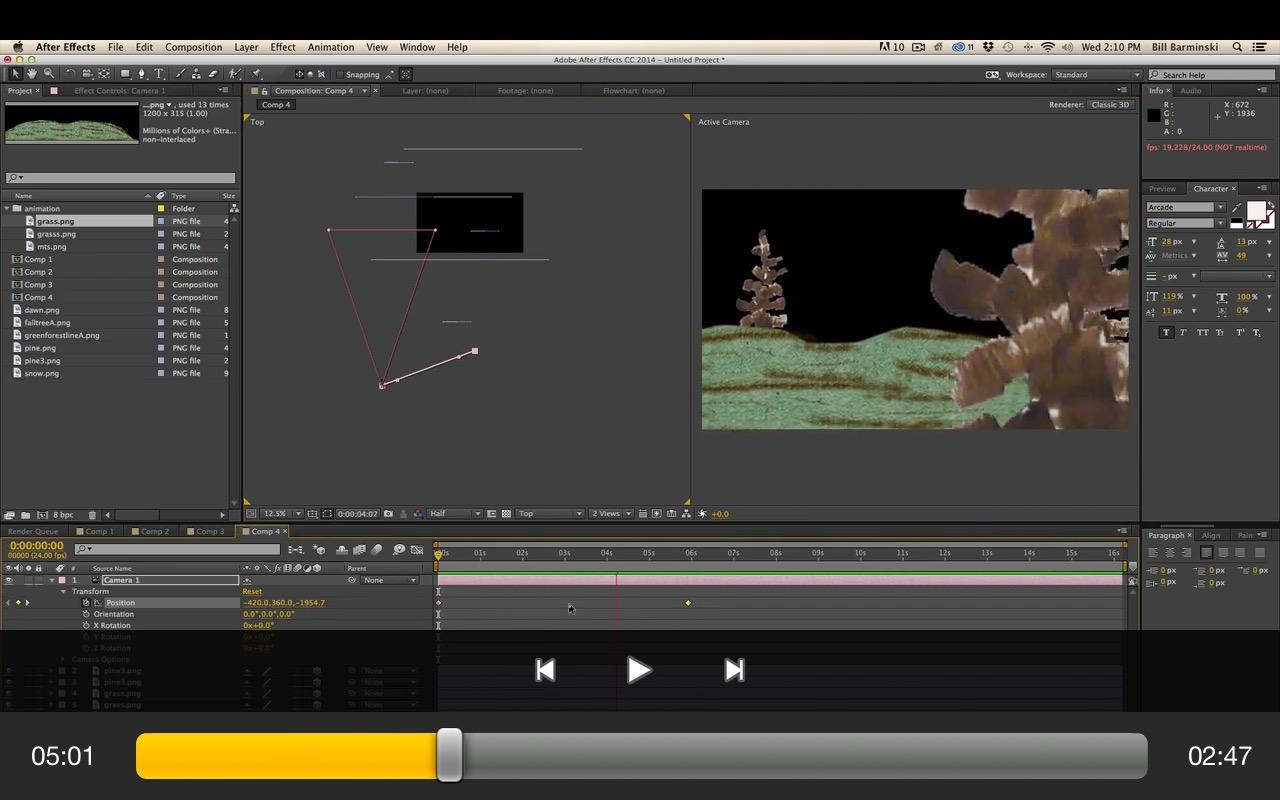Enable the Snapping checkbox

(340, 74)
